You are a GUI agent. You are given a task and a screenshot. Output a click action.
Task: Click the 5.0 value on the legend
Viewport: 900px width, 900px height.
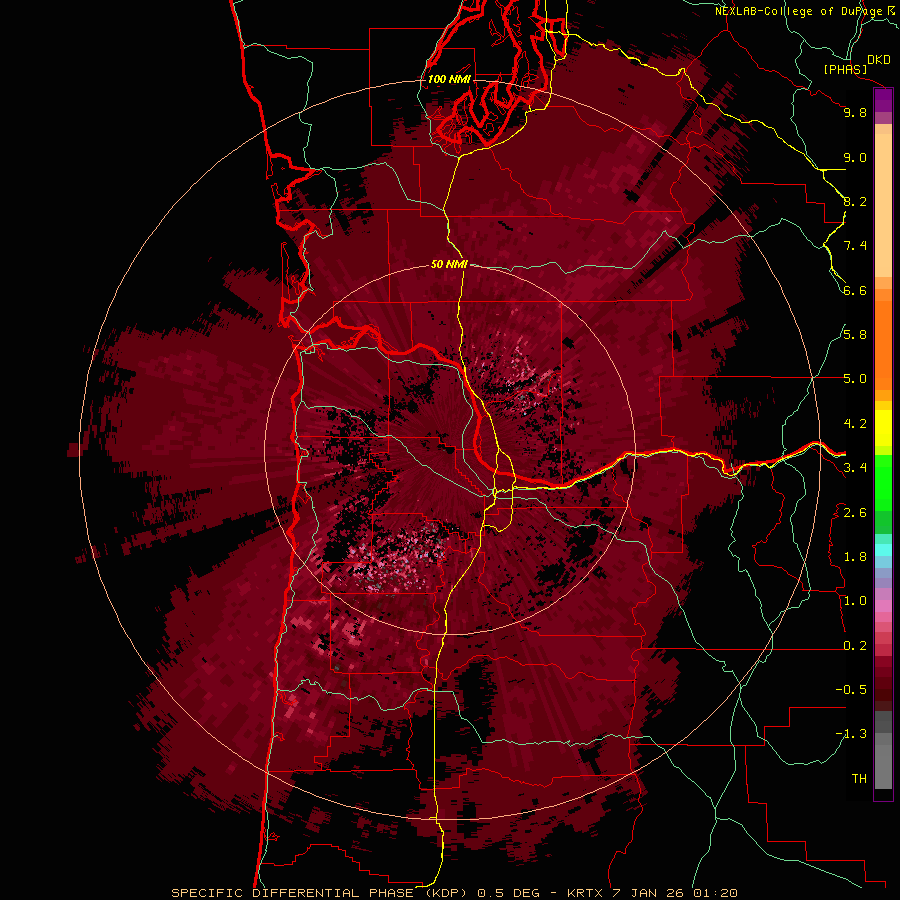(855, 379)
